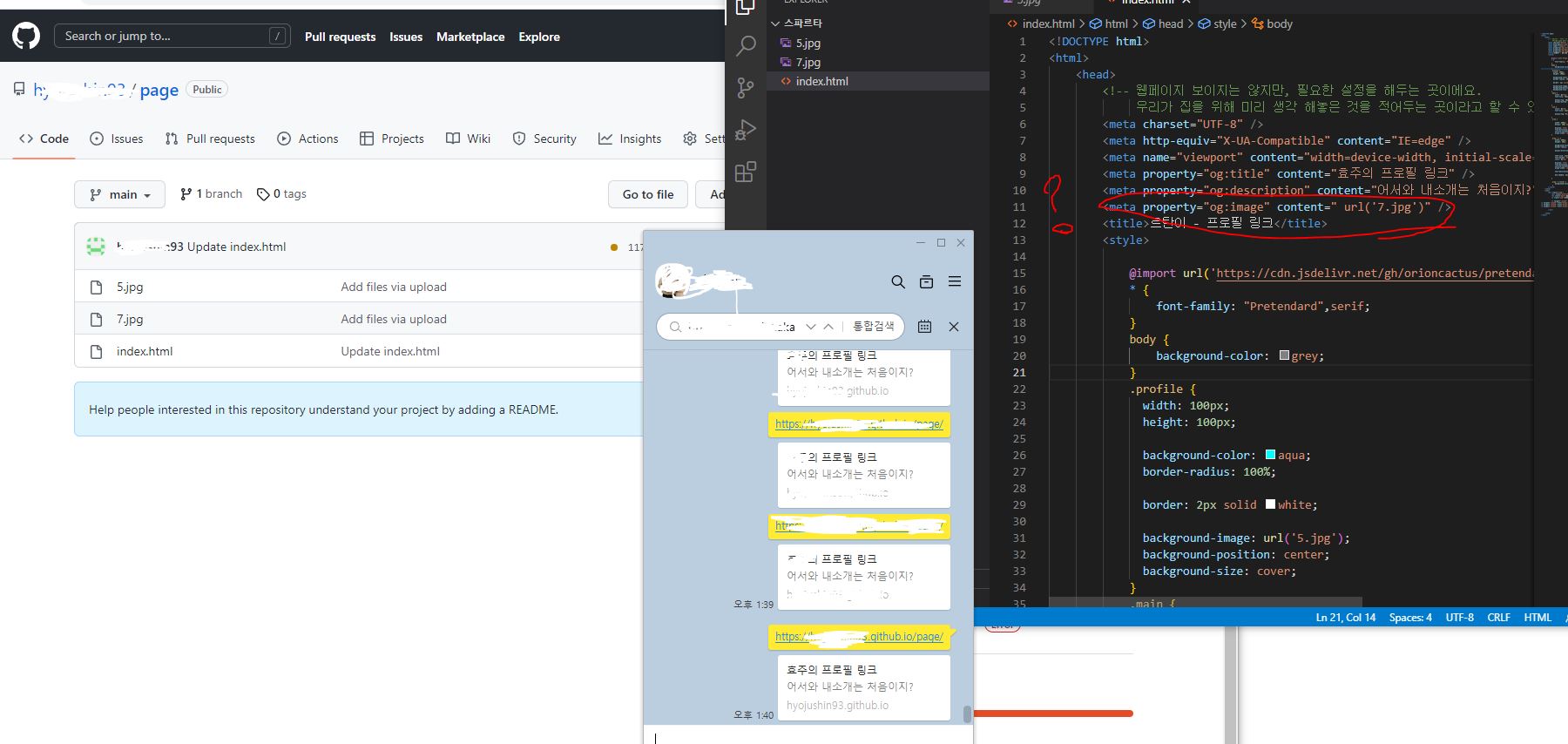This screenshot has height=744, width=1568.
Task: Open 5.jpg file link on GitHub
Action: [130, 287]
